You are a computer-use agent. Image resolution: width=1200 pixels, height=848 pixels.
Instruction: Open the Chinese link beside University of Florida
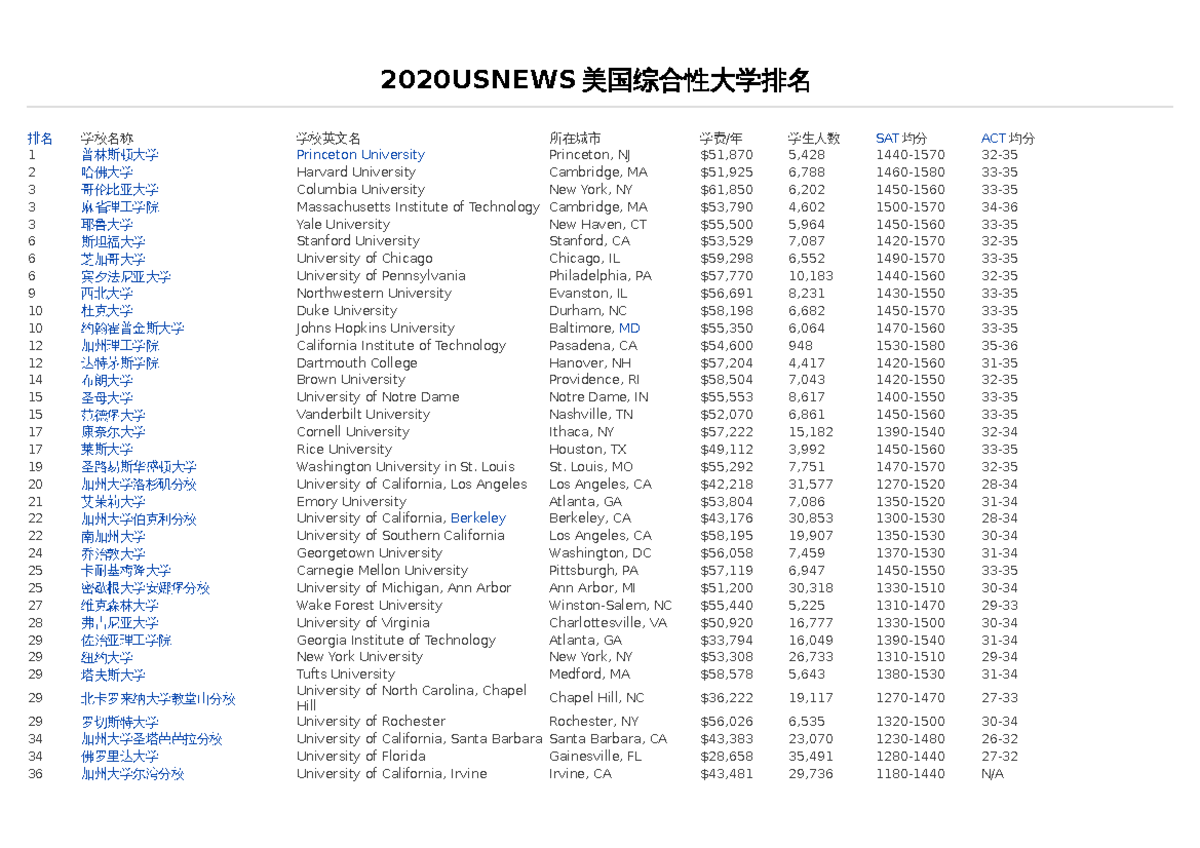pos(119,757)
